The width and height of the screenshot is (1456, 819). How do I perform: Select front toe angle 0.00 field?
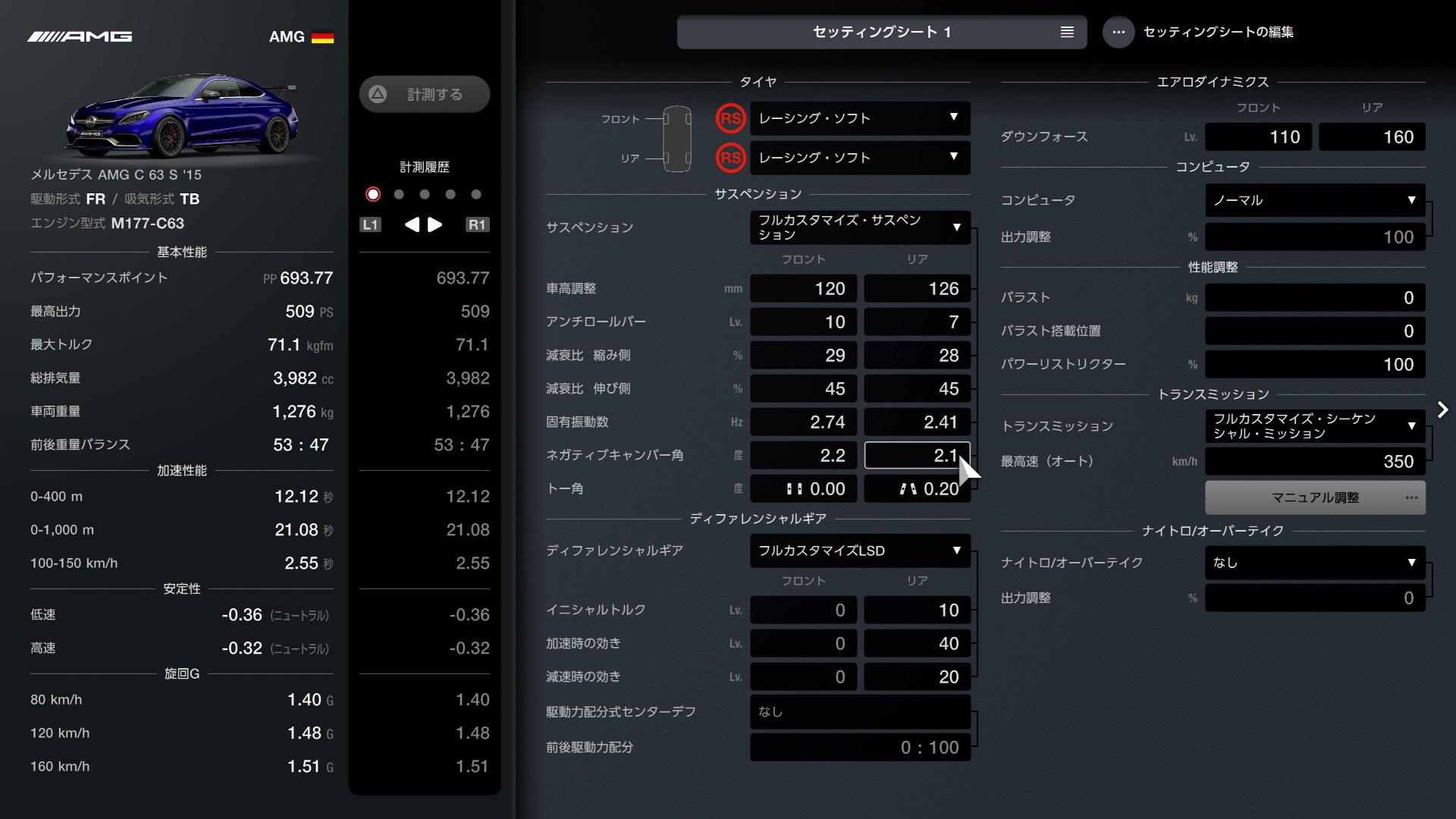click(804, 489)
